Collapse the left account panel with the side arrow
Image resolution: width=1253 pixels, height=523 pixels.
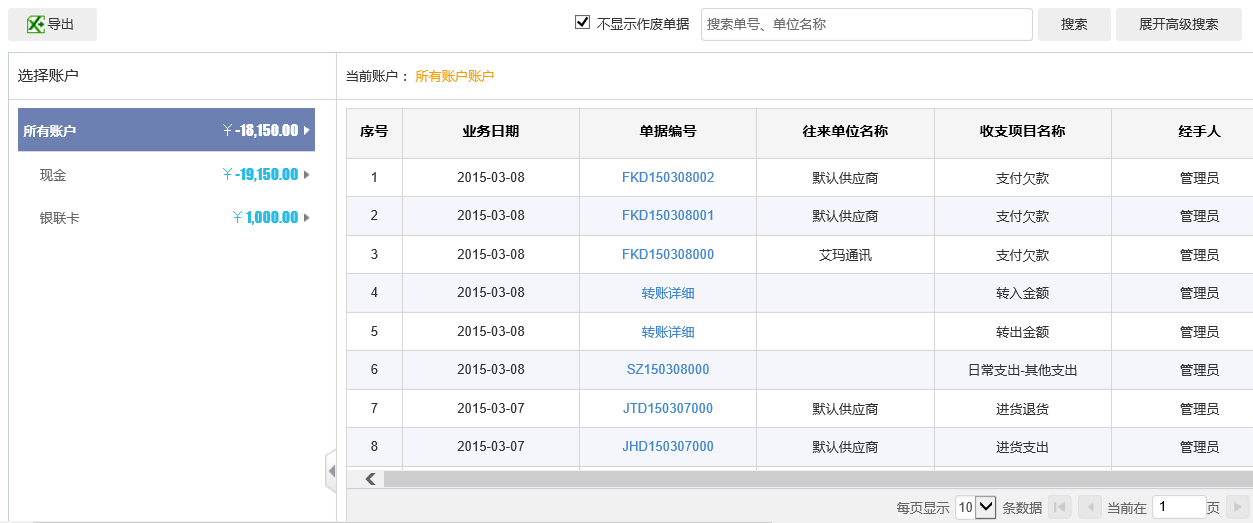(331, 471)
